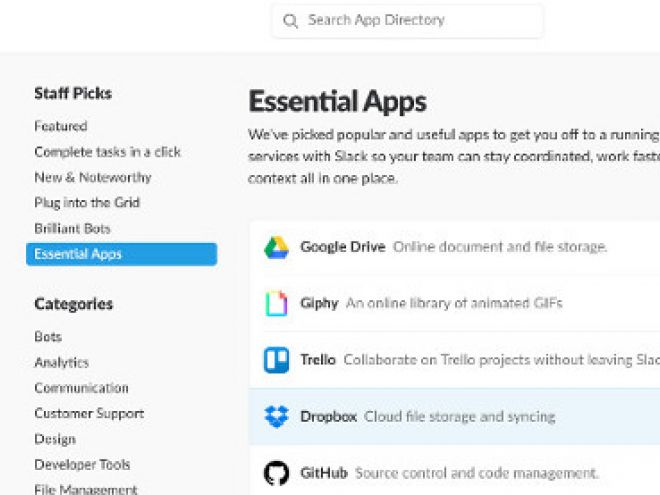Open the Customer Support category
This screenshot has height=495, width=660.
89,413
